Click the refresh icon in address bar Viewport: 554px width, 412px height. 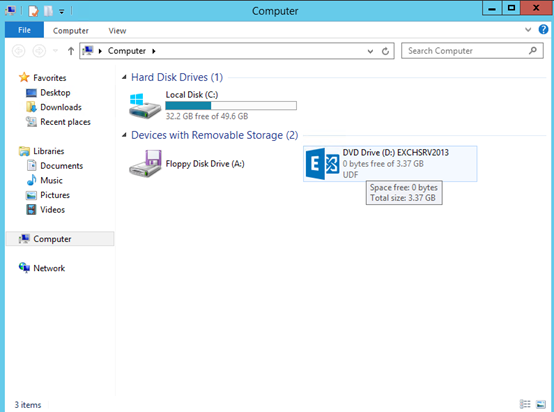point(385,51)
